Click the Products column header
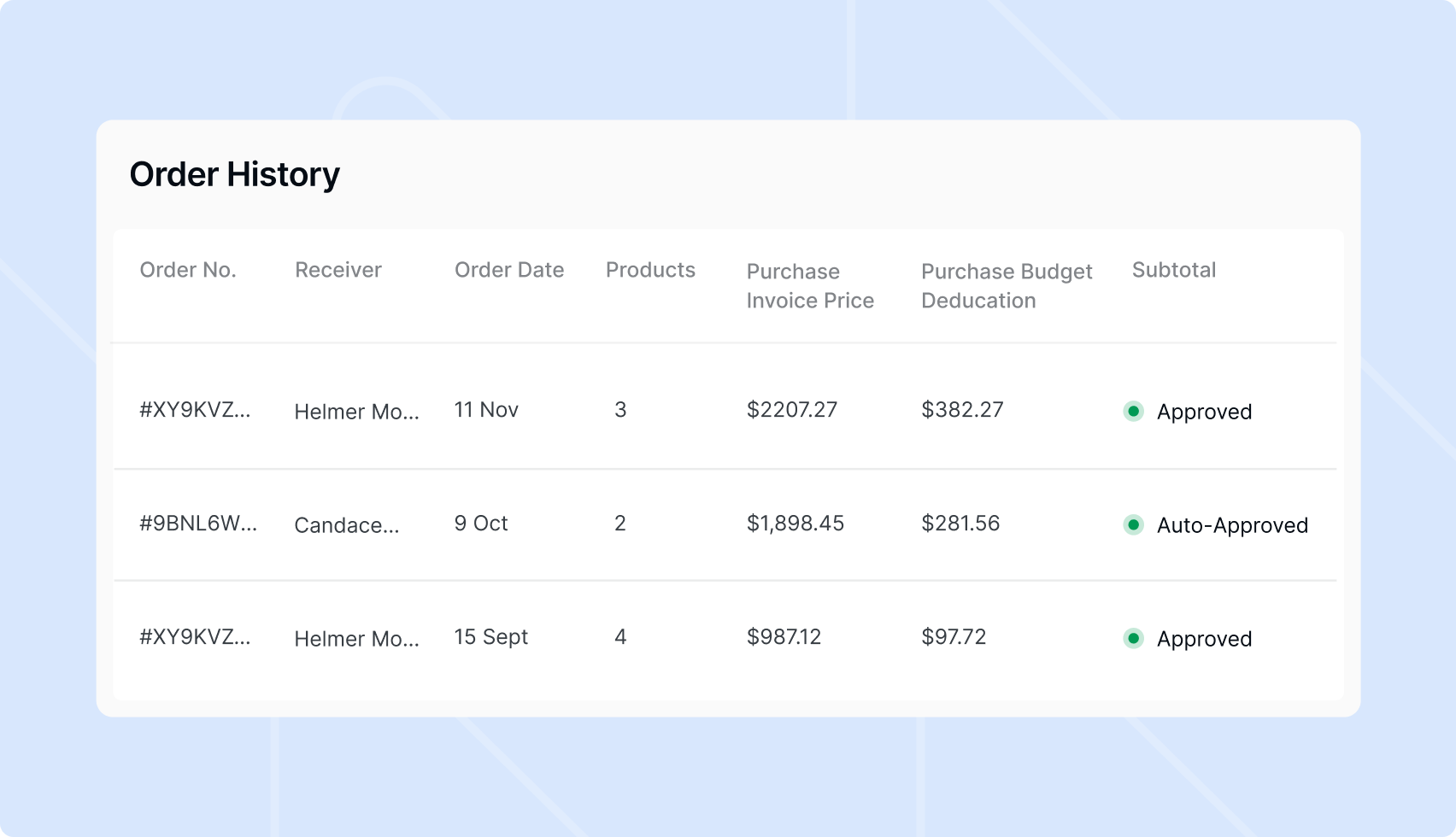The width and height of the screenshot is (1456, 837). 650,270
